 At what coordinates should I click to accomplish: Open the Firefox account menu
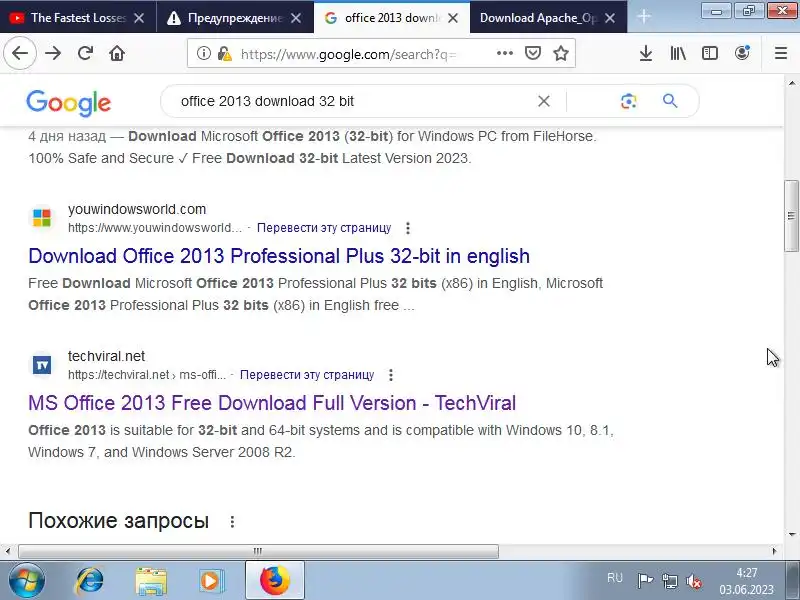point(742,53)
